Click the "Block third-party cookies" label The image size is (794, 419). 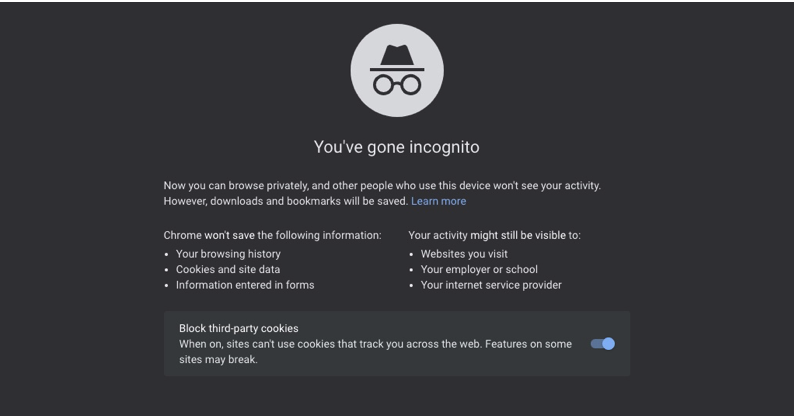(239, 328)
